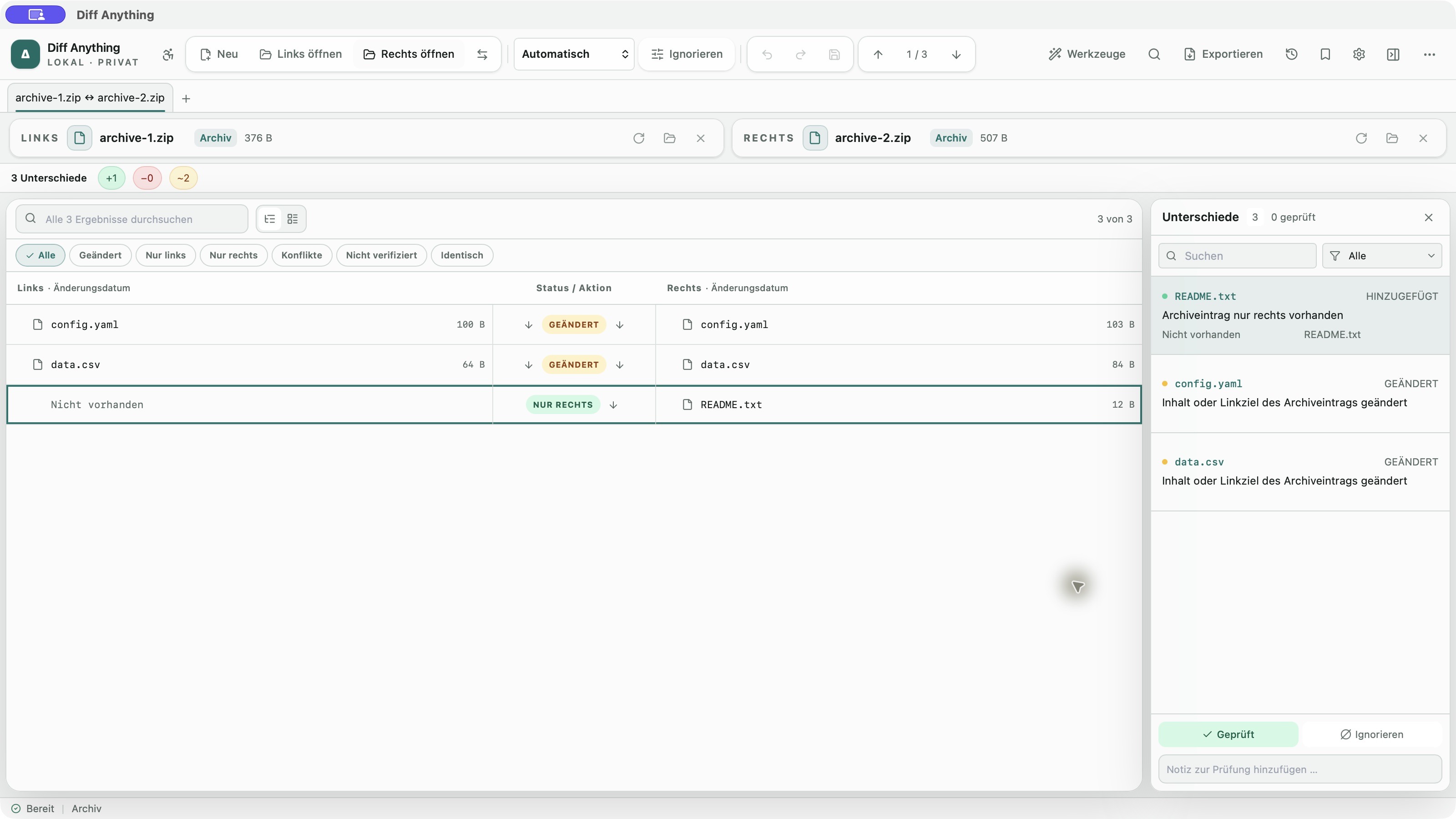Toggle the side panel layout icon
1456x819 pixels.
1393,54
